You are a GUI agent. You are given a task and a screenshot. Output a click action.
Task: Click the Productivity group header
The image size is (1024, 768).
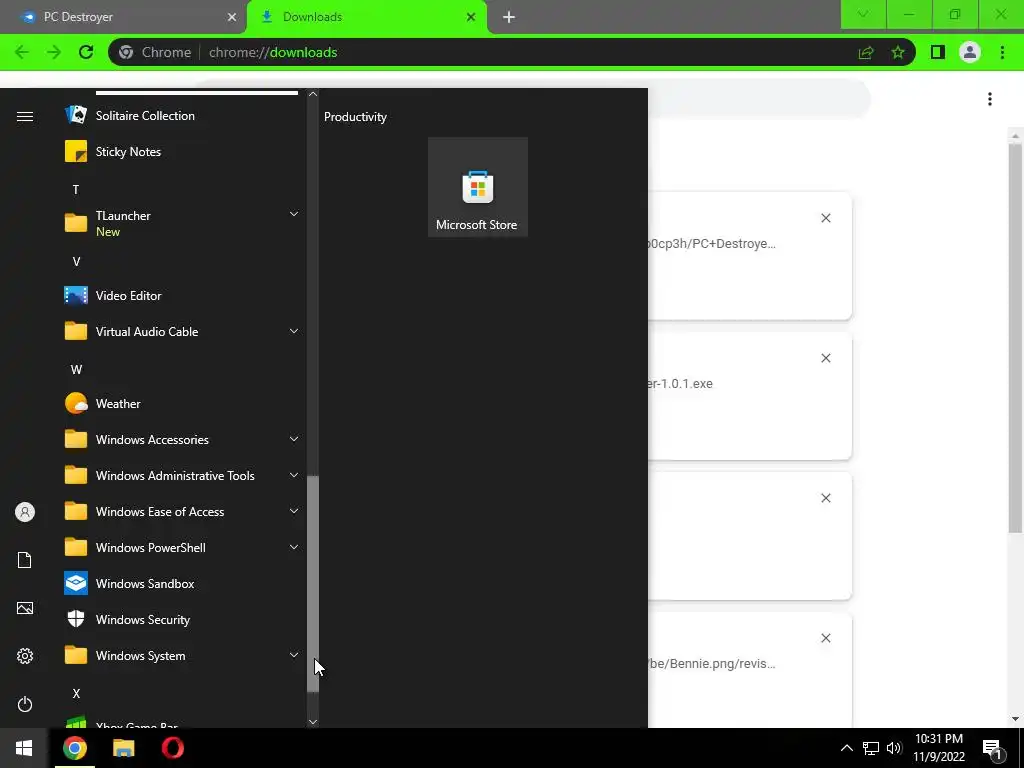(x=355, y=117)
